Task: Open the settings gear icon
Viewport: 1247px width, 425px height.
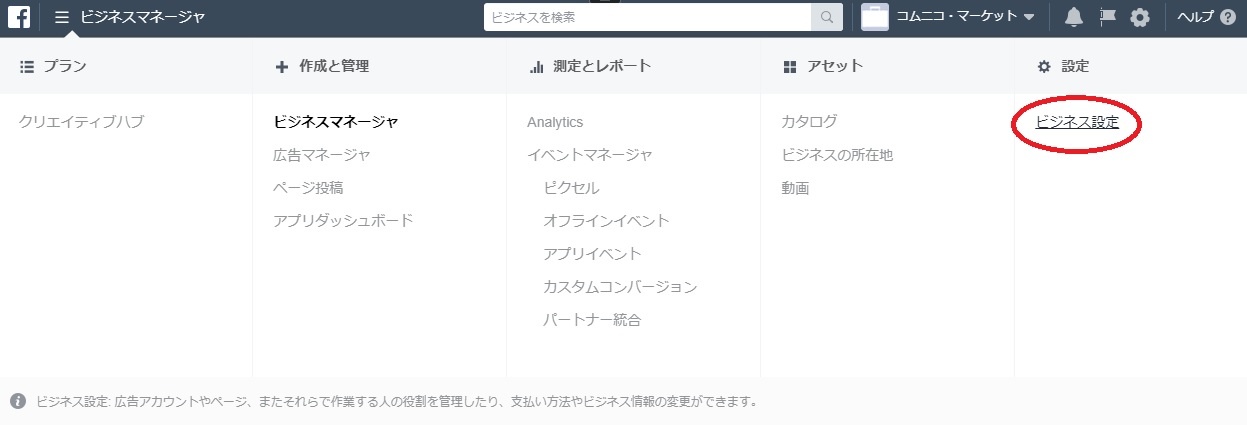Action: 1140,17
